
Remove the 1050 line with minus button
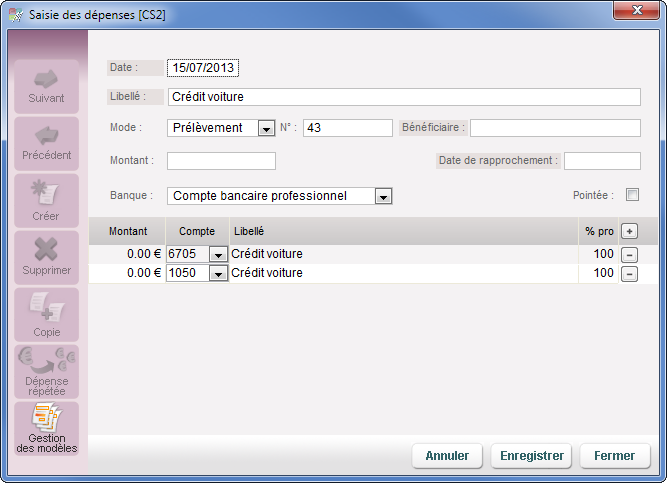[x=629, y=273]
